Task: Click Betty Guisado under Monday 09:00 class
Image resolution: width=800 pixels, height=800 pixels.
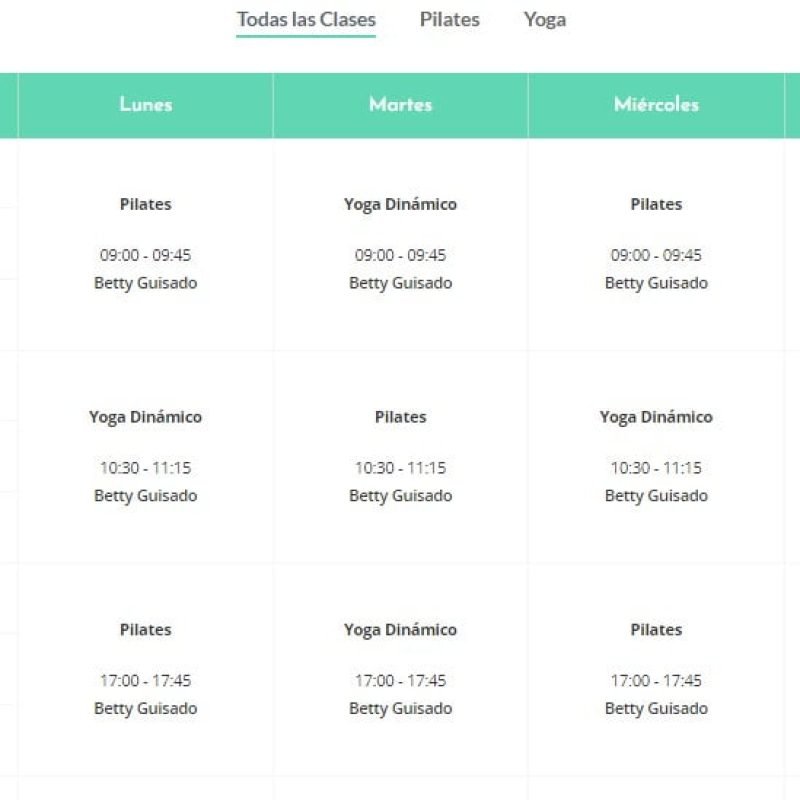Action: click(145, 283)
